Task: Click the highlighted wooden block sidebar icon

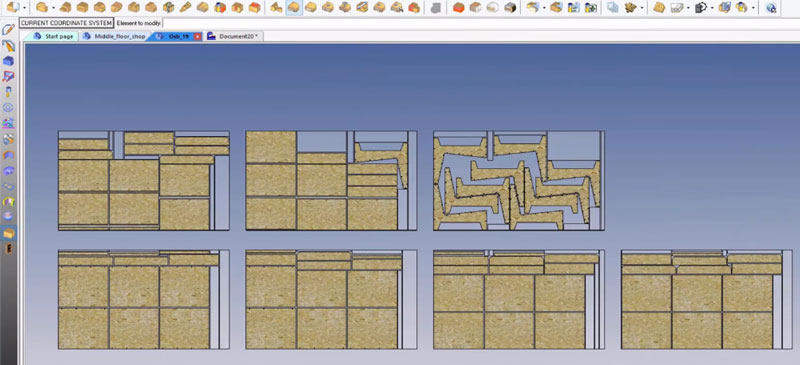Action: 8,233
